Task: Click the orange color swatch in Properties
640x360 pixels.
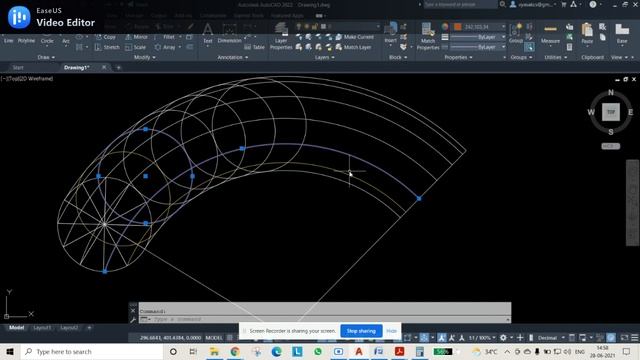Action: [x=458, y=27]
